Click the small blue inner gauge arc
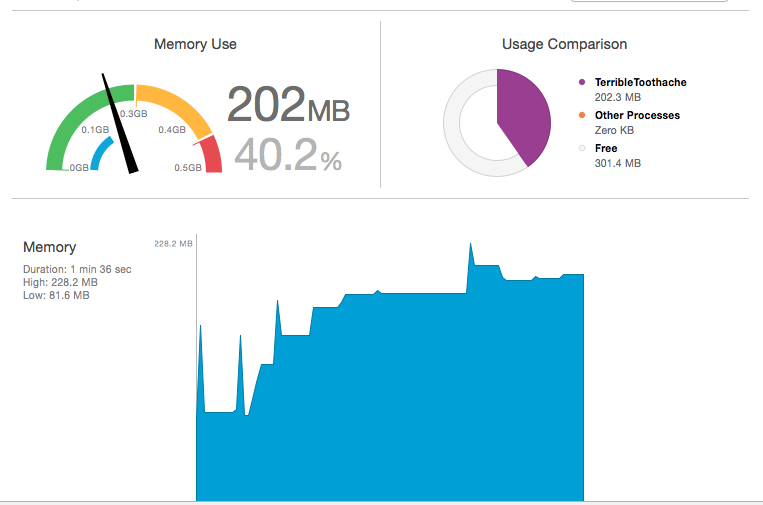This screenshot has width=763, height=505. [101, 152]
